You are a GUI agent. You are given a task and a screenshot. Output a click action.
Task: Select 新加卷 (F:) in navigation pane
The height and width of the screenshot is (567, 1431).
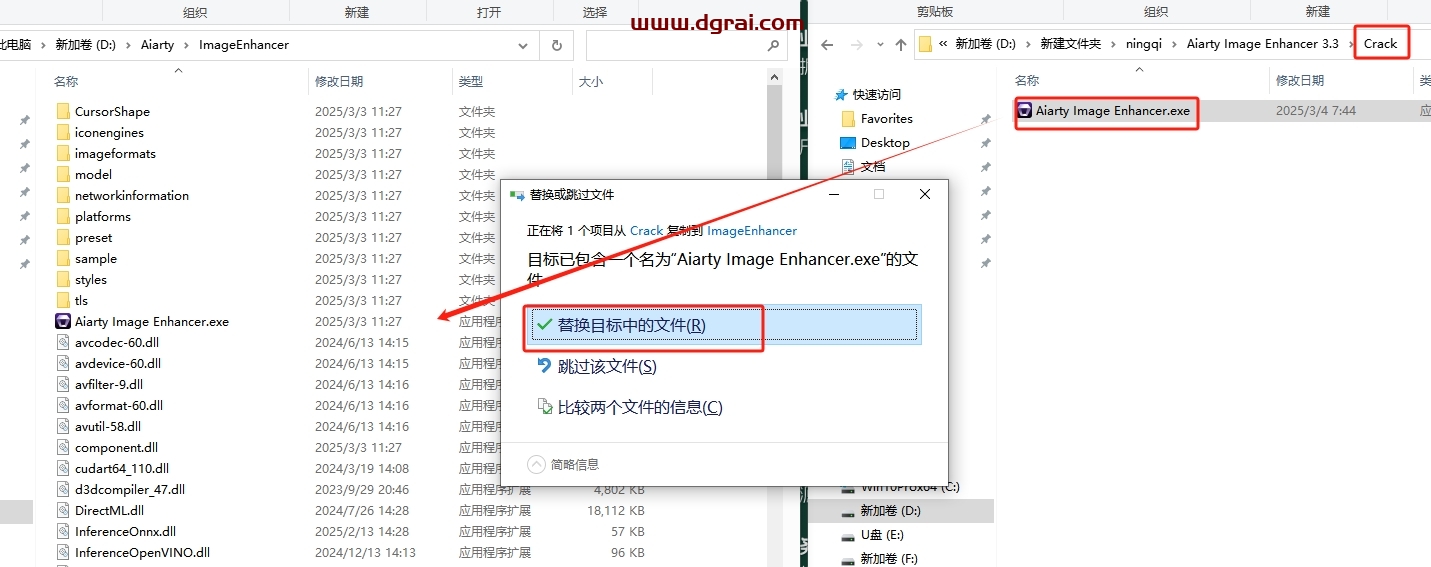tap(889, 559)
